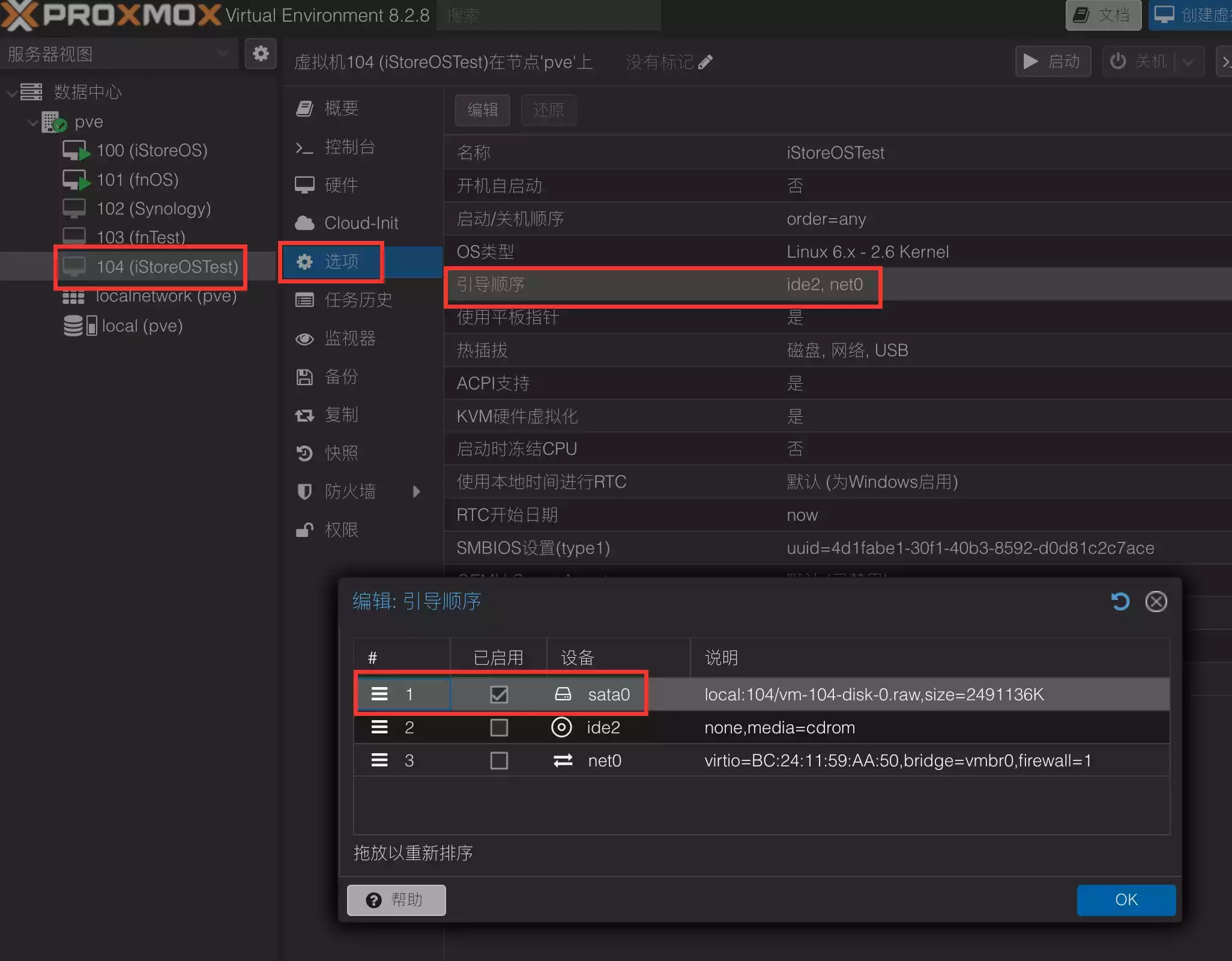This screenshot has width=1232, height=961.
Task: Click the drag handle of the sata0 row
Action: point(379,694)
